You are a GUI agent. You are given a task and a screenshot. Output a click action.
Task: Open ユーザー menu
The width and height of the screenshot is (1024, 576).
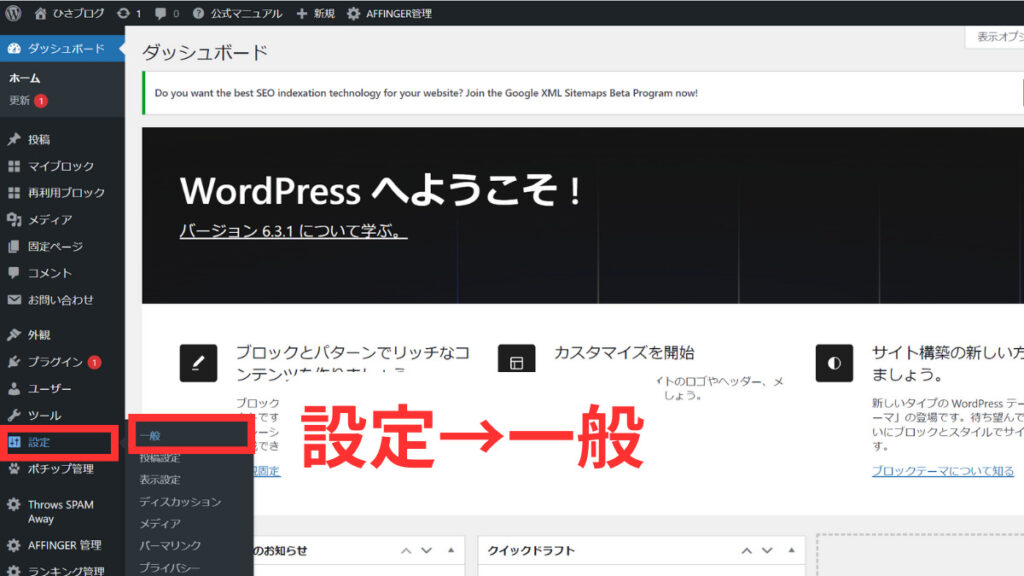[62, 388]
